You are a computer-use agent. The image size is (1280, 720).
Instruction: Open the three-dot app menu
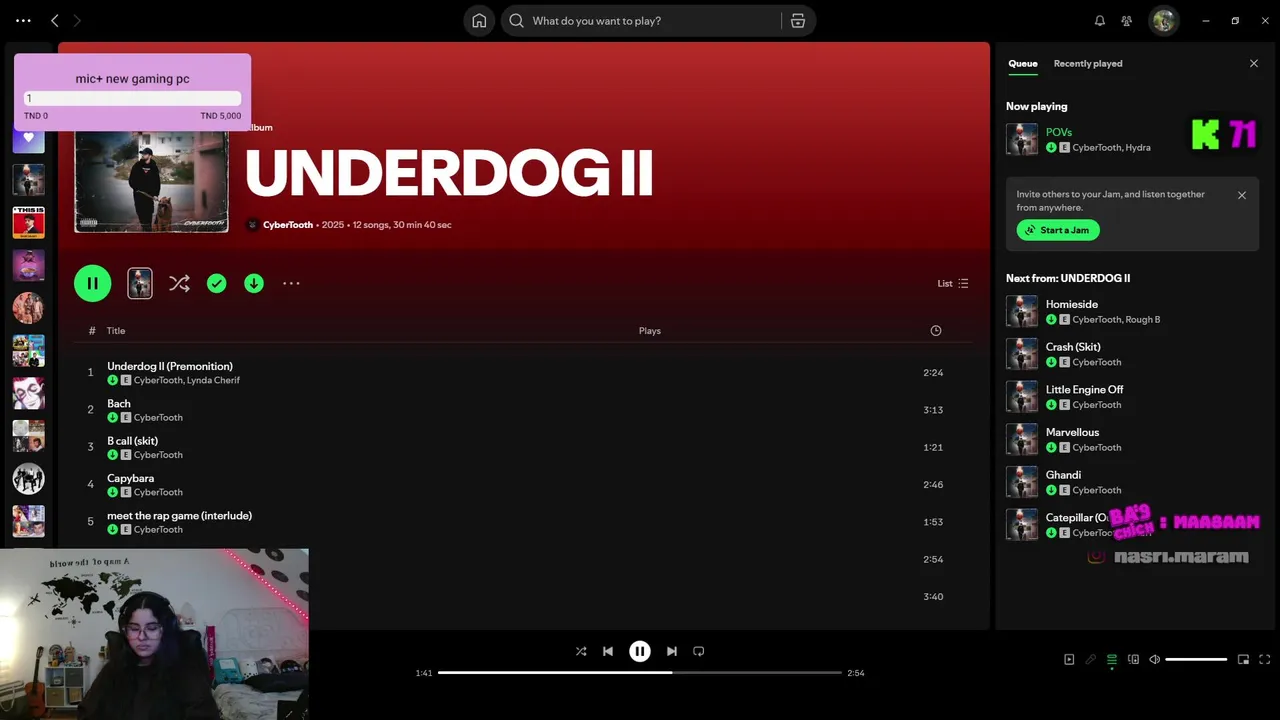[23, 20]
